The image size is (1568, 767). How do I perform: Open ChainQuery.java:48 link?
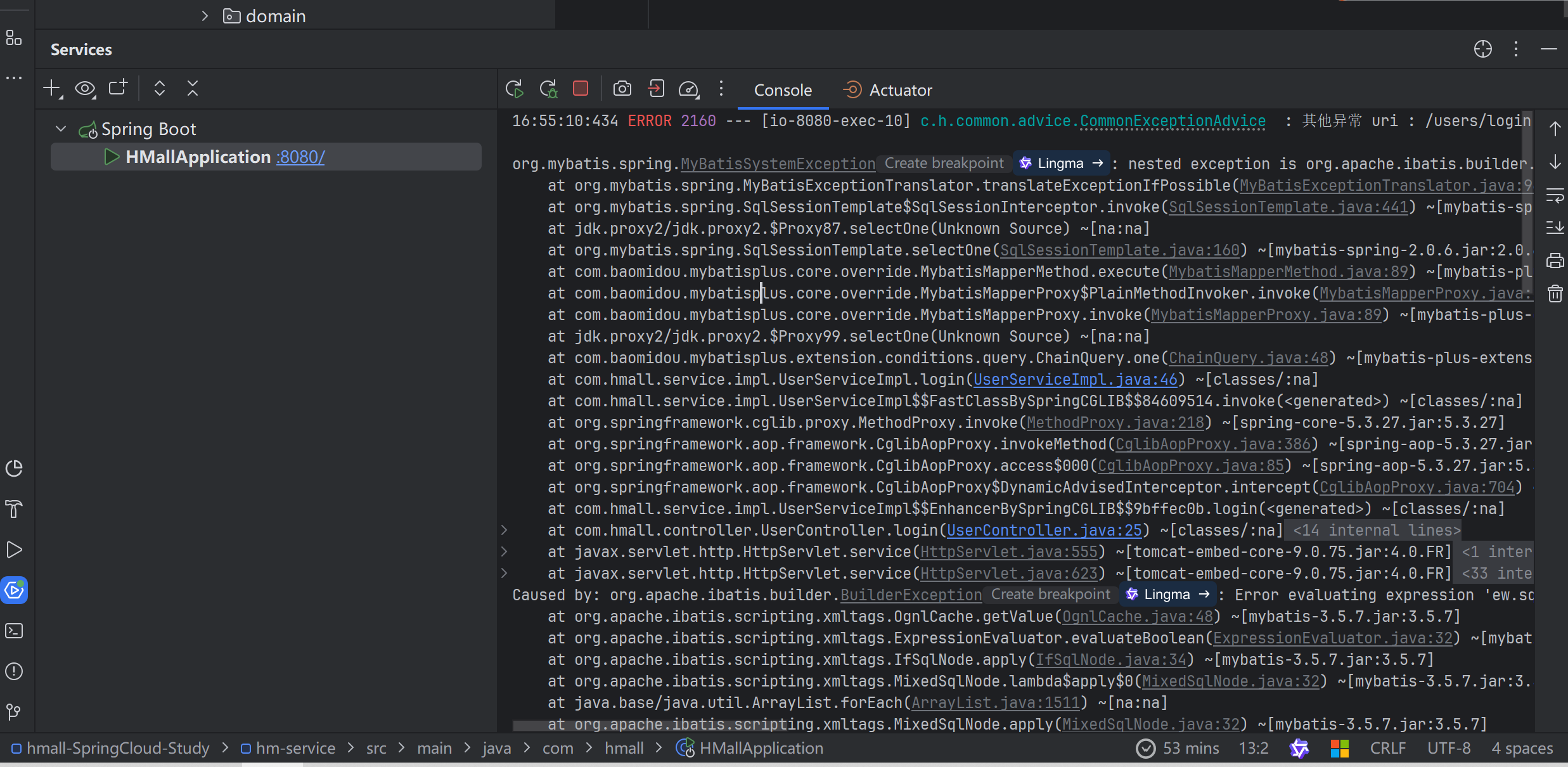[x=1249, y=358]
